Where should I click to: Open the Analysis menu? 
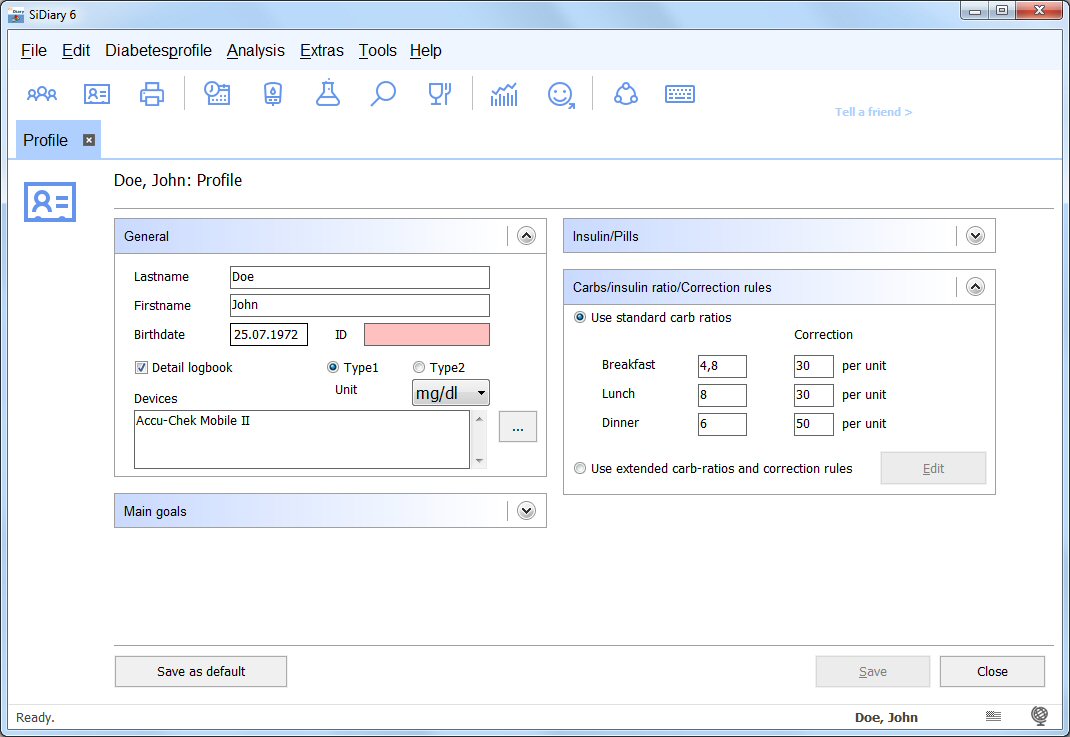click(x=255, y=50)
